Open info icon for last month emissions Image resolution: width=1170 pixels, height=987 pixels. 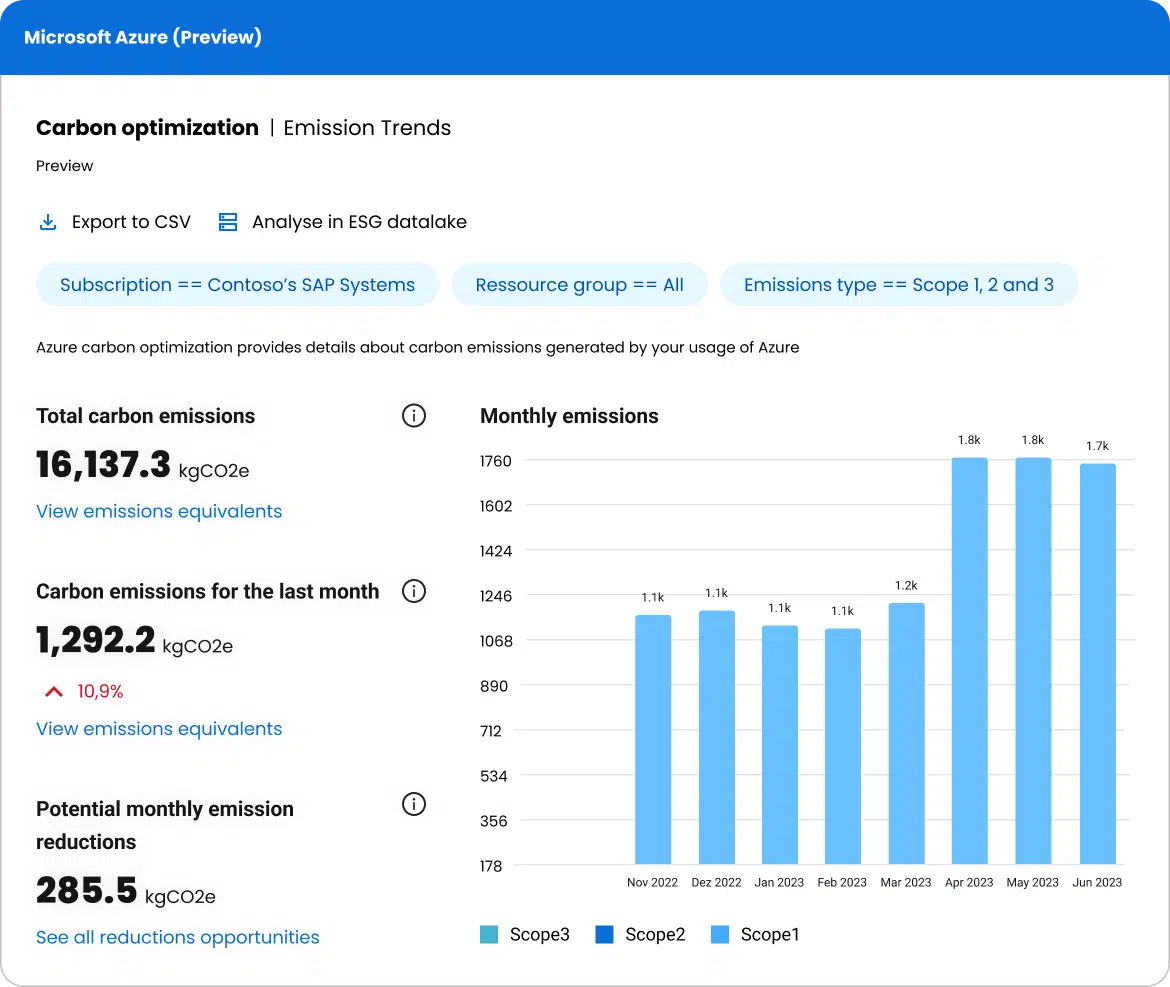point(414,591)
